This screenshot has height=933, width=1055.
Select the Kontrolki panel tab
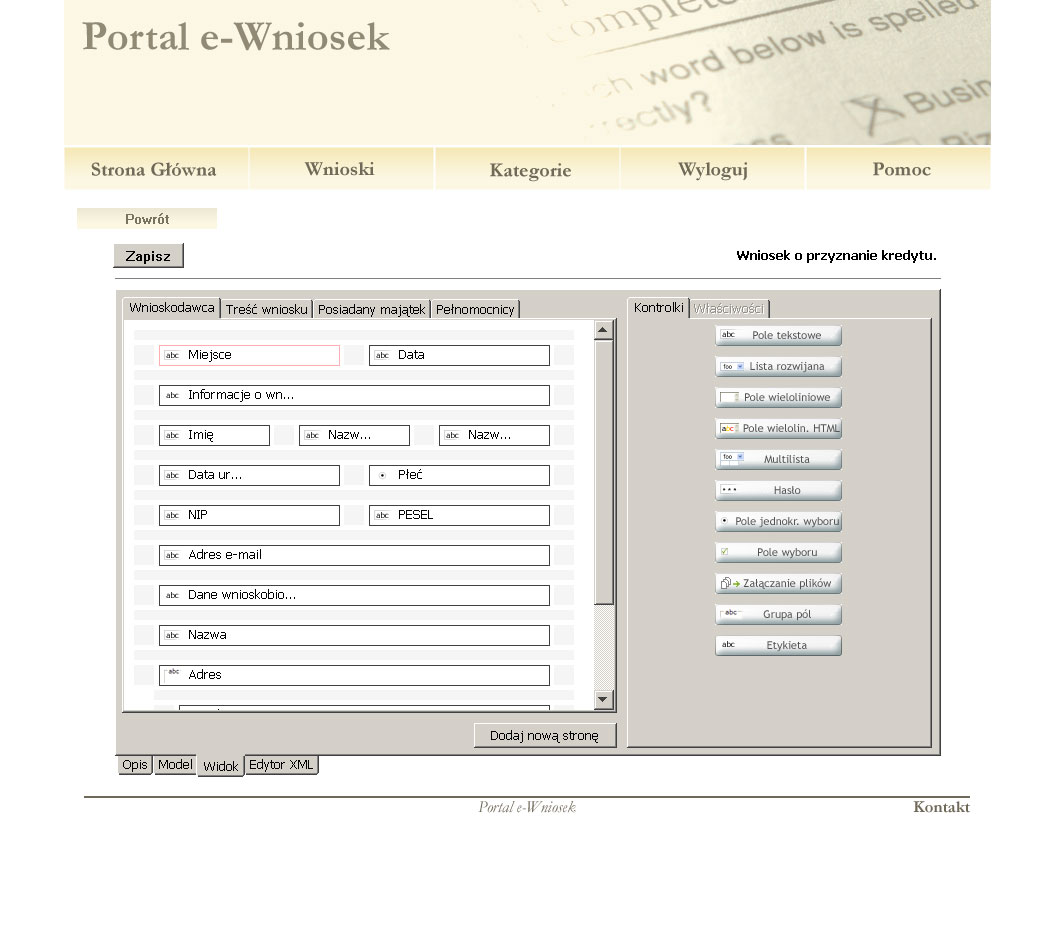(x=659, y=307)
